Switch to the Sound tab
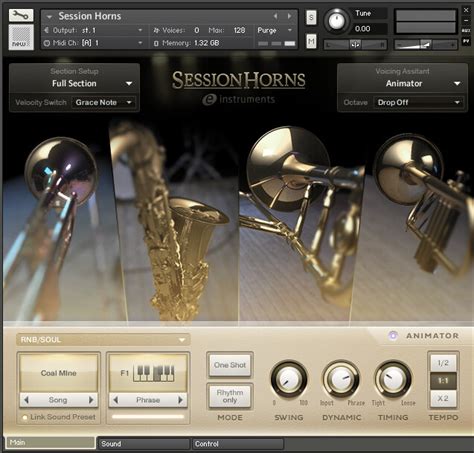Screen dimensions: 474x453 coord(143,444)
